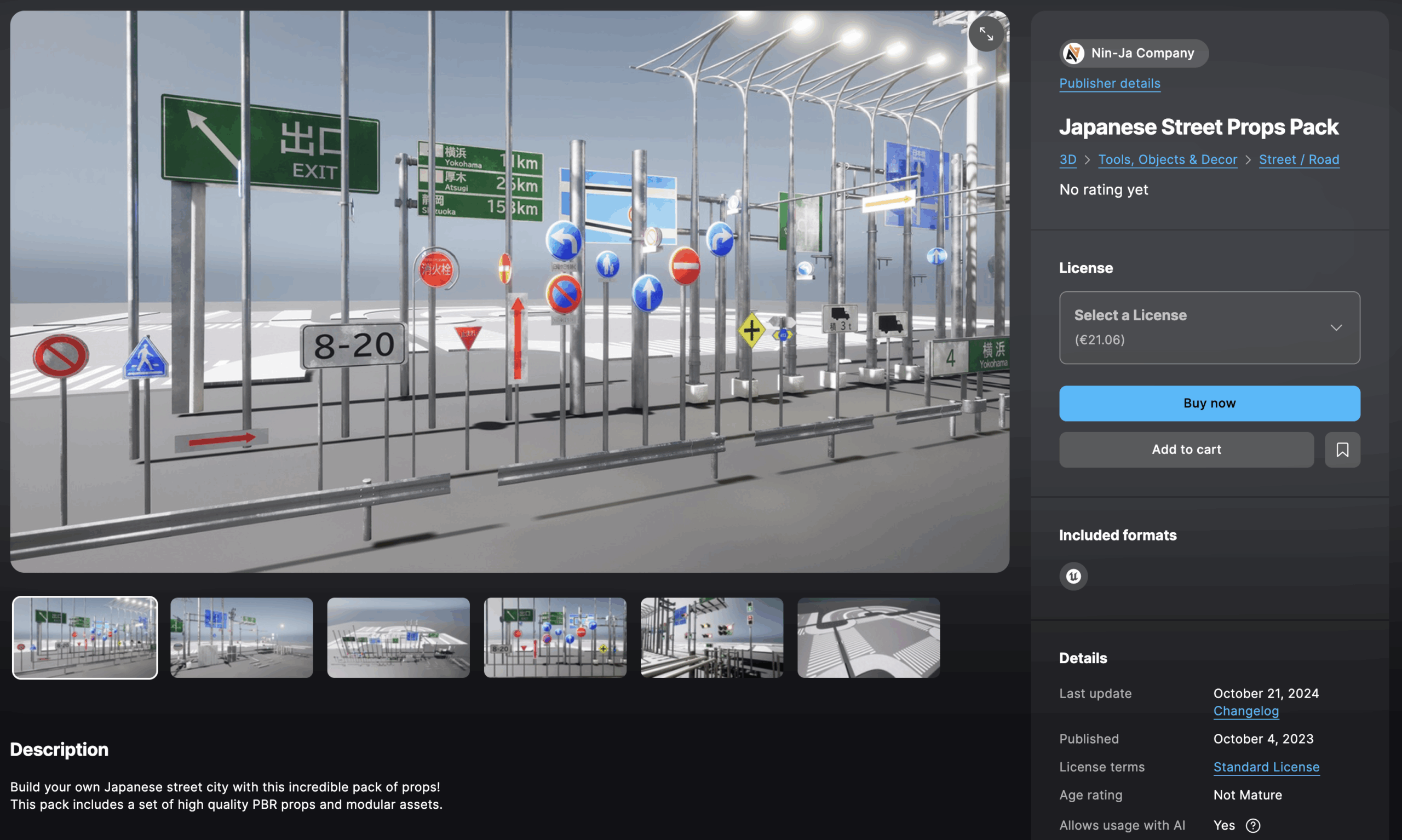The height and width of the screenshot is (840, 1402).
Task: Select the third preview thumbnail
Action: (x=398, y=637)
